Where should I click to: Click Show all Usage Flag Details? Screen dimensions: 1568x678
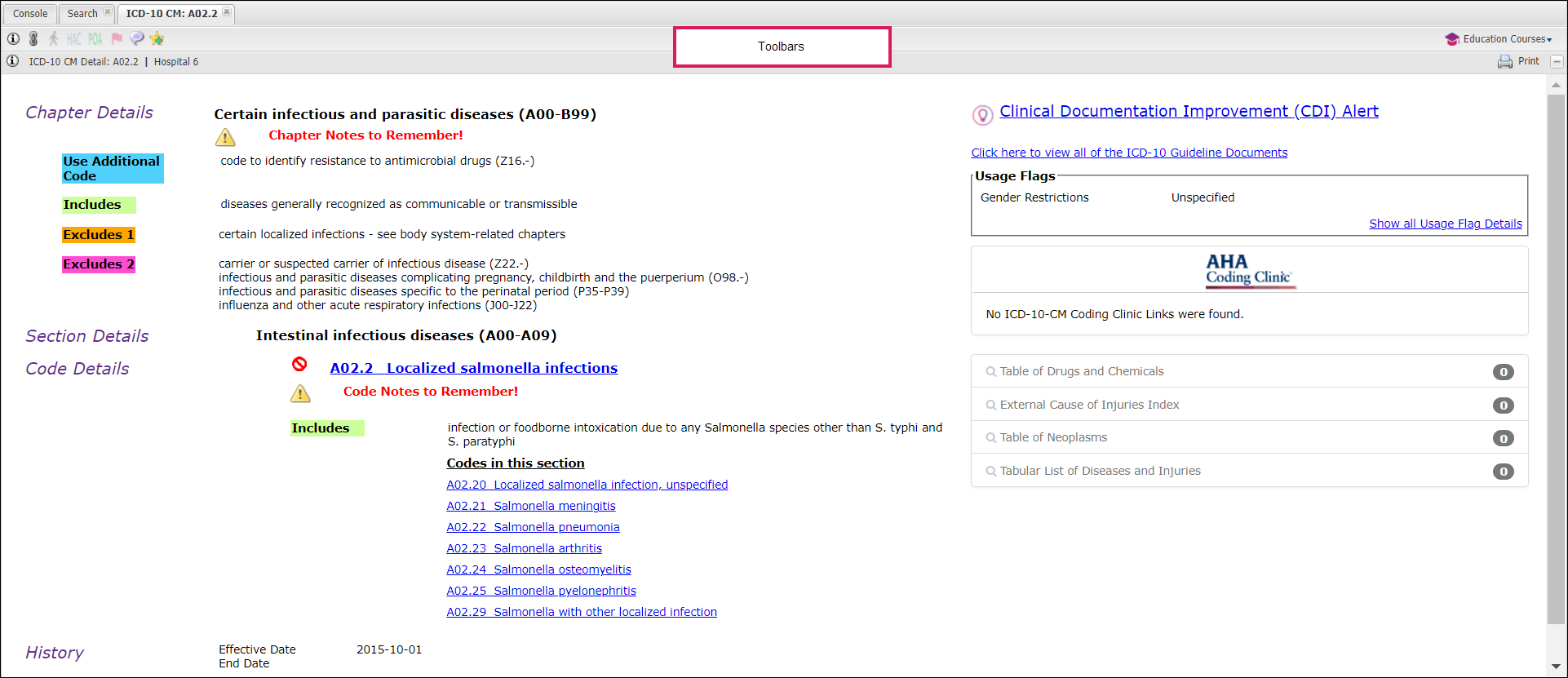click(1445, 224)
